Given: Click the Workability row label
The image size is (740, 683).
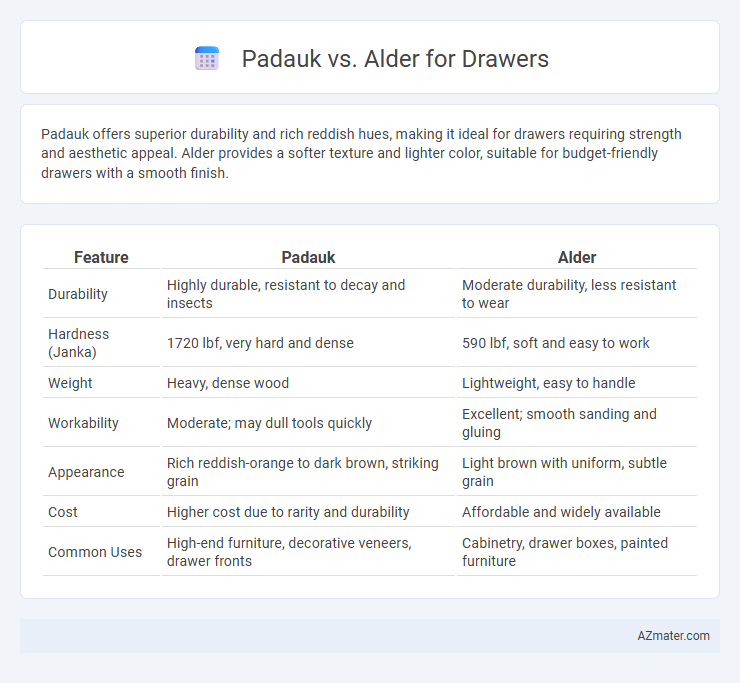Looking at the screenshot, I should pyautogui.click(x=83, y=423).
